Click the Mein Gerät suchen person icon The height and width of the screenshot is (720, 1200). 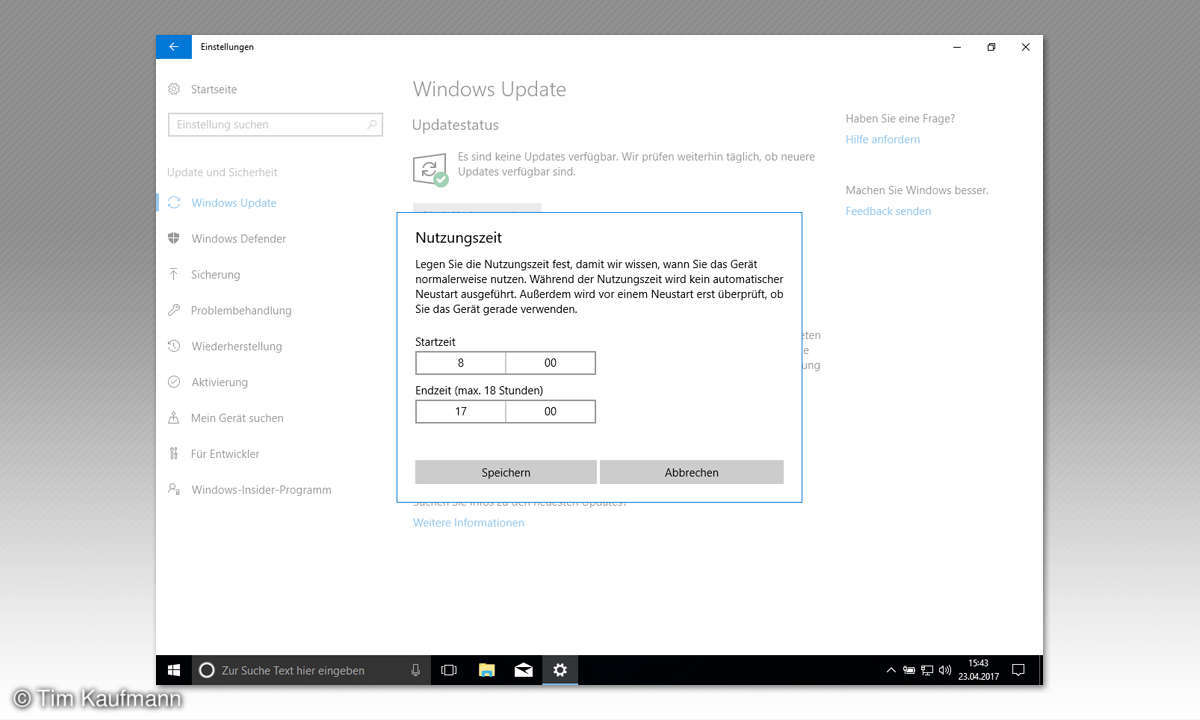[x=174, y=418]
